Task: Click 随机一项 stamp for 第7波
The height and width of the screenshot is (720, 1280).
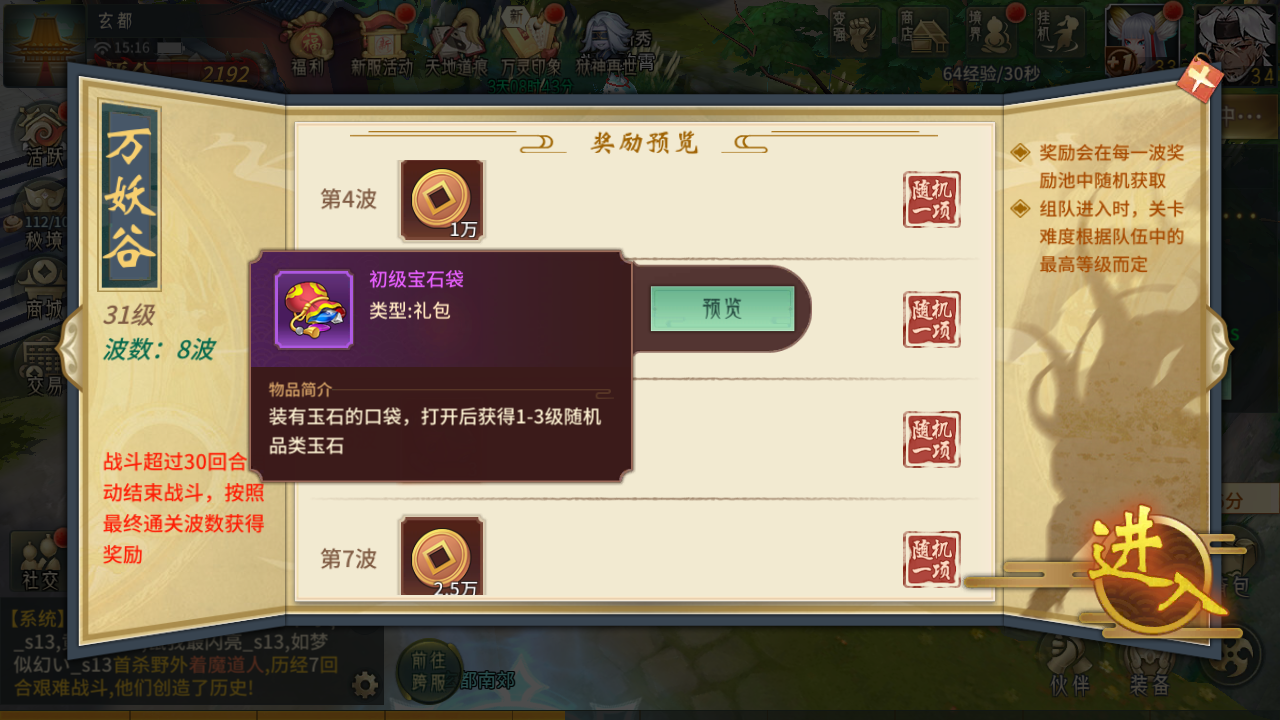Action: [931, 559]
